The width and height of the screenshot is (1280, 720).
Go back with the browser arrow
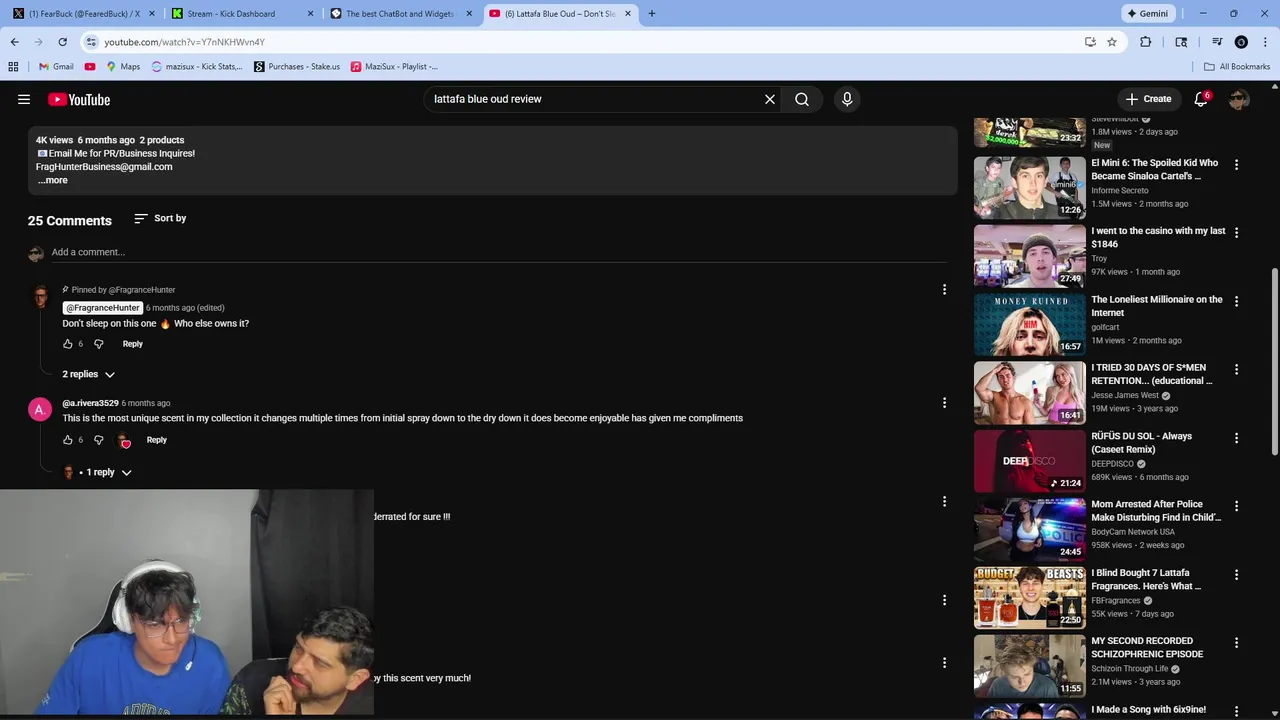coord(15,42)
